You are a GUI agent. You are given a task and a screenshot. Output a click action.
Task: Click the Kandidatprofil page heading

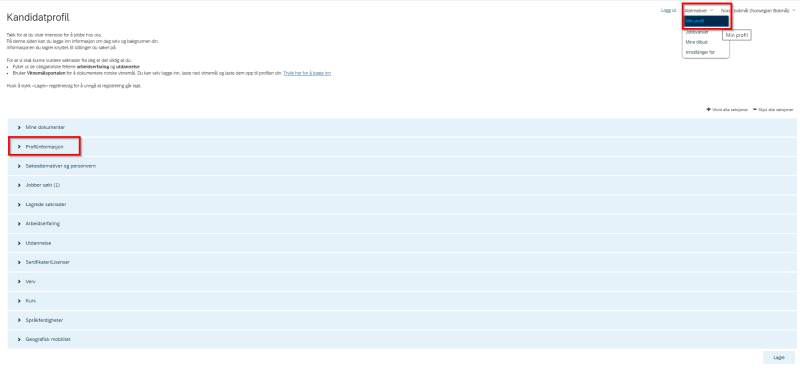coord(38,18)
